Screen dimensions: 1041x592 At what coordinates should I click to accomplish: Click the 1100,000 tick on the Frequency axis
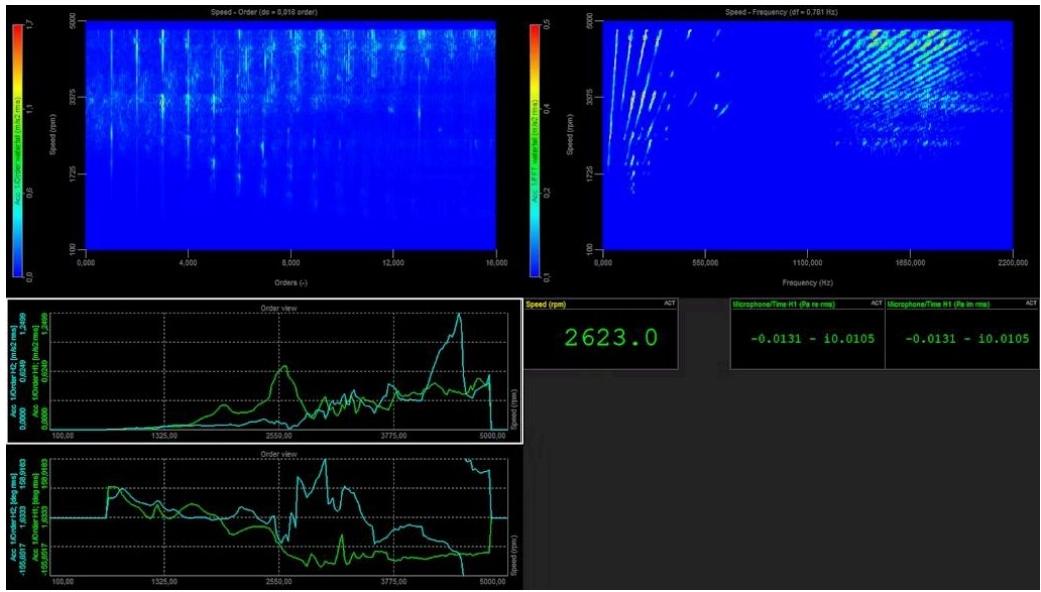pos(807,262)
